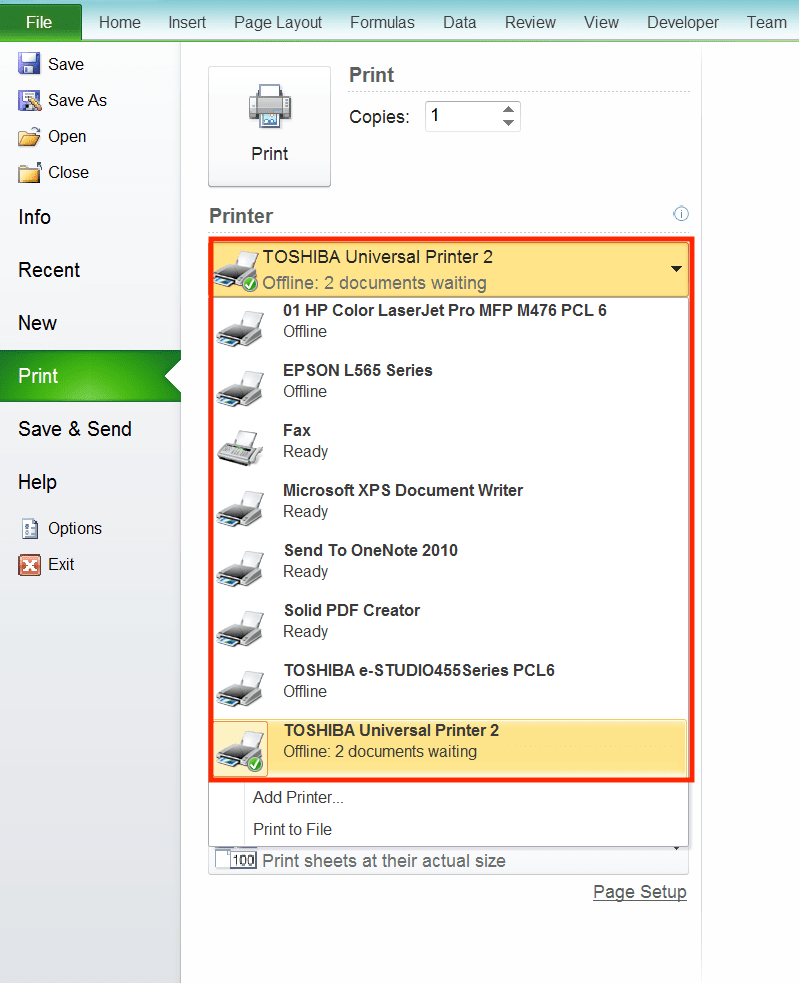The image size is (799, 983).
Task: Click the Close command text
Action: pyautogui.click(x=68, y=172)
